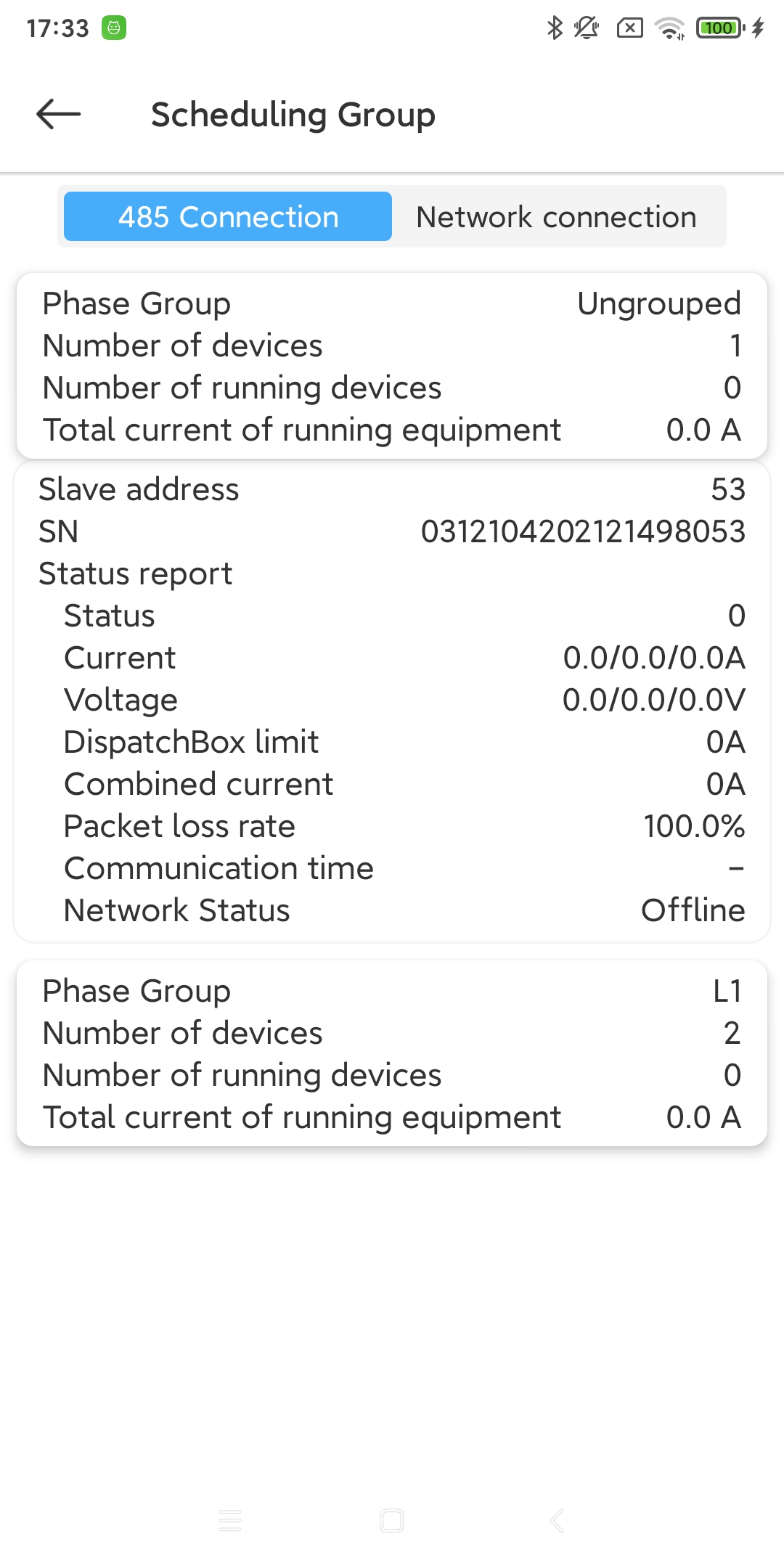The width and height of the screenshot is (784, 1568).
Task: Tap the Packet loss rate row
Action: point(392,826)
